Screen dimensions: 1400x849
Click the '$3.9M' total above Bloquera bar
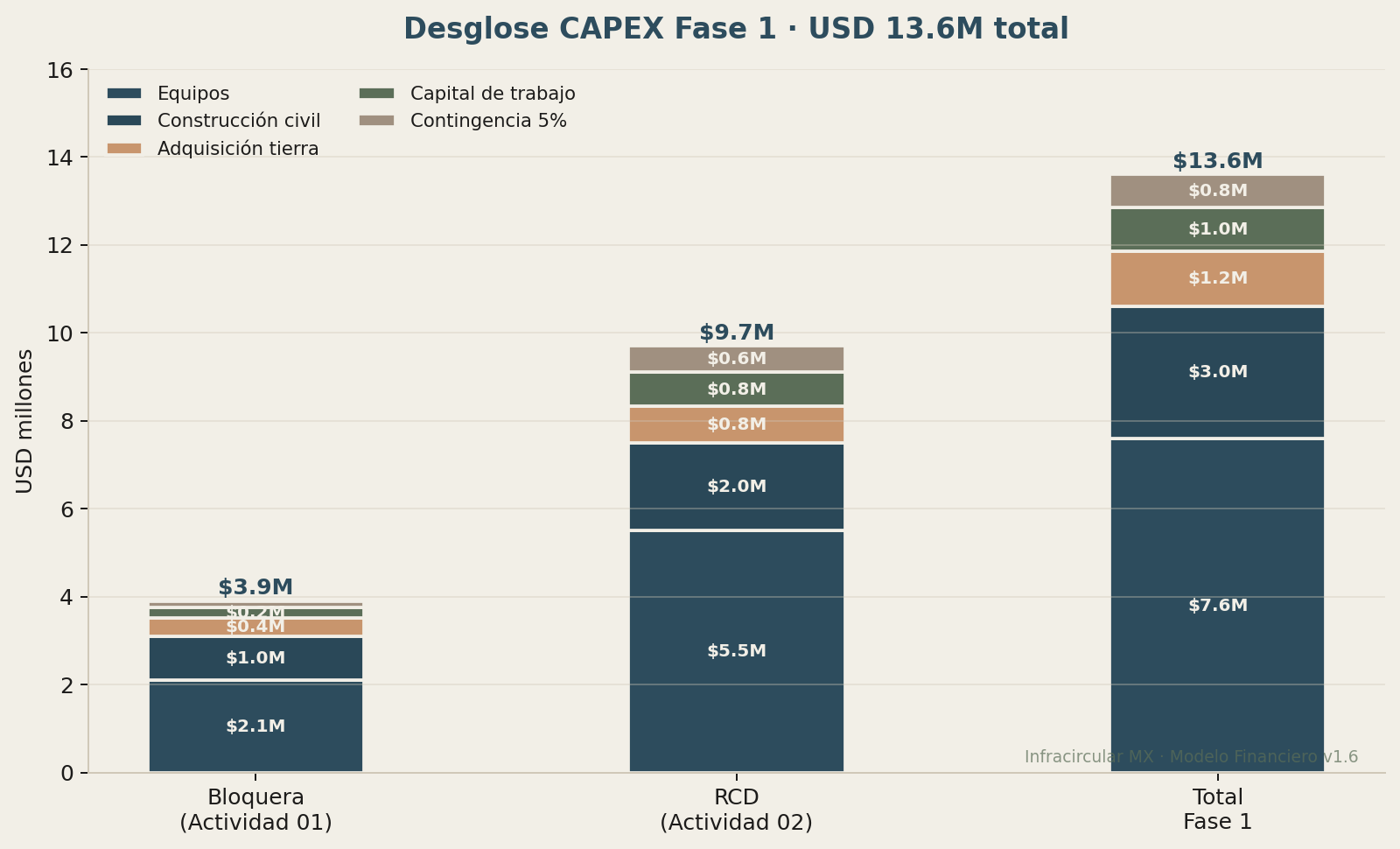[x=255, y=587]
